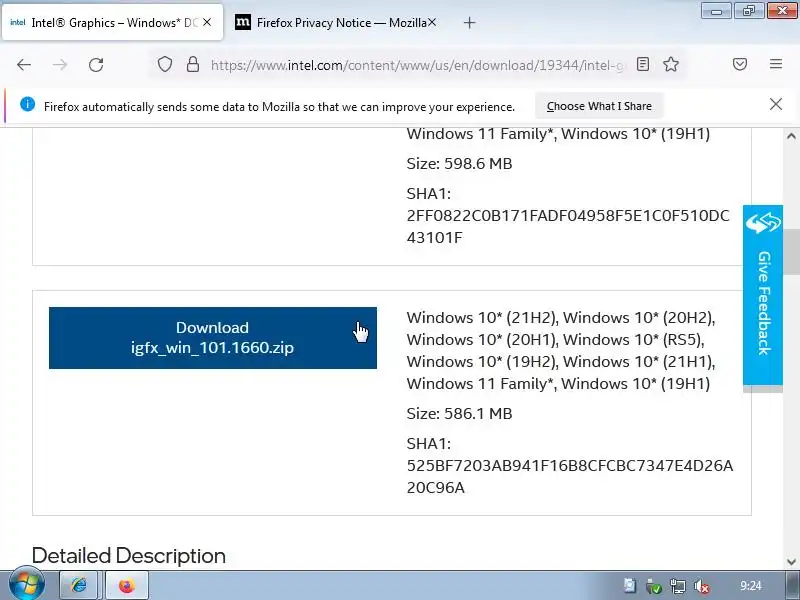The height and width of the screenshot is (600, 800).
Task: Open the Give Feedback side panel
Action: (763, 295)
